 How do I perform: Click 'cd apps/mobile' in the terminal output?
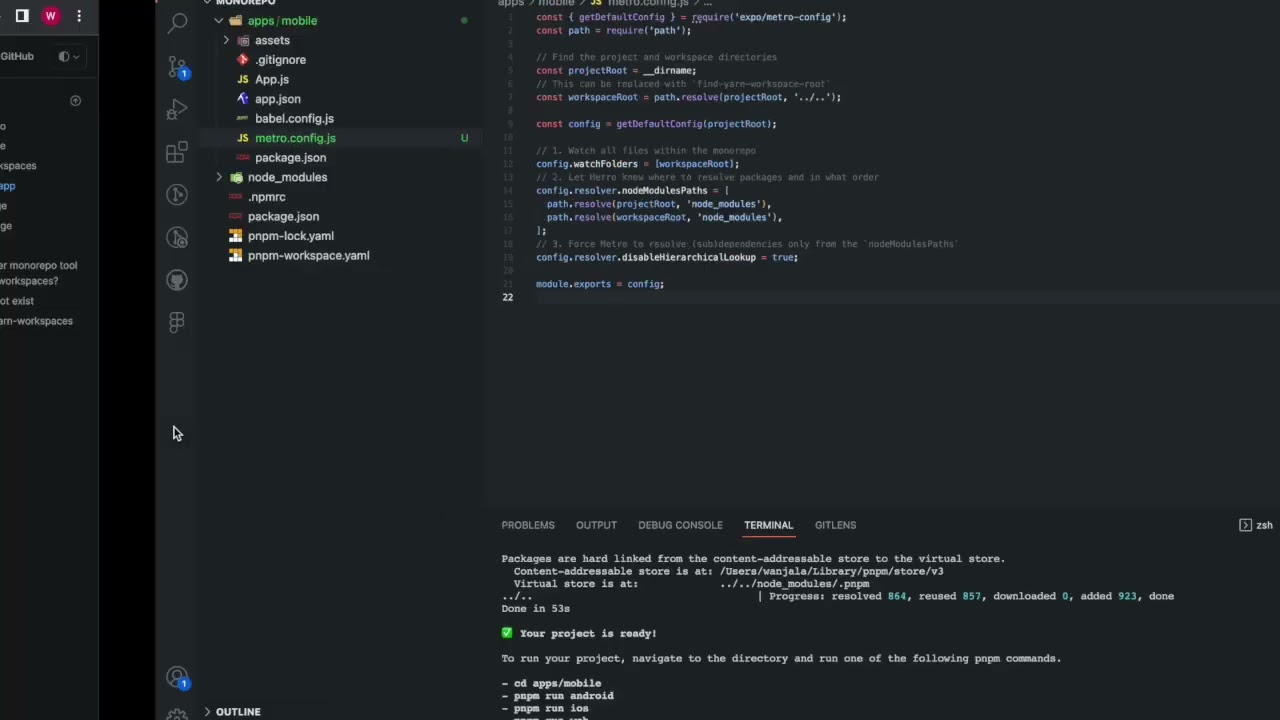click(558, 683)
